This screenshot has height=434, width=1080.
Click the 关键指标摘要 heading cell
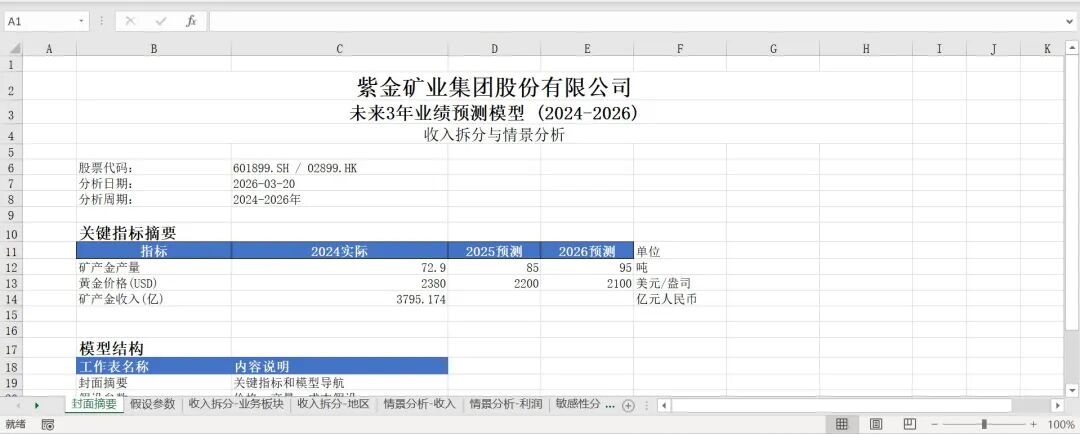154,233
